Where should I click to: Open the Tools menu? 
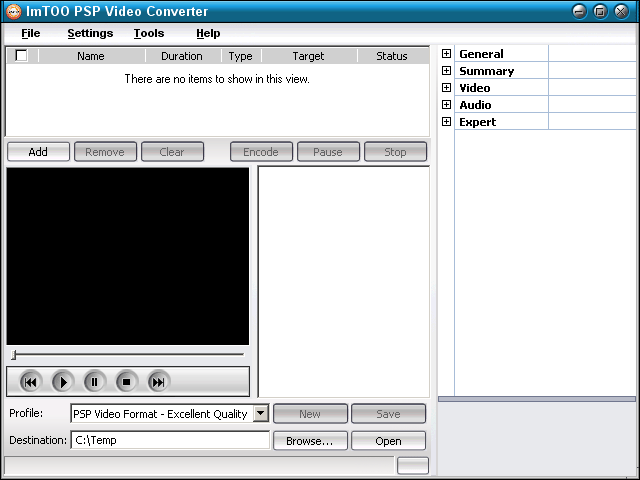(149, 33)
